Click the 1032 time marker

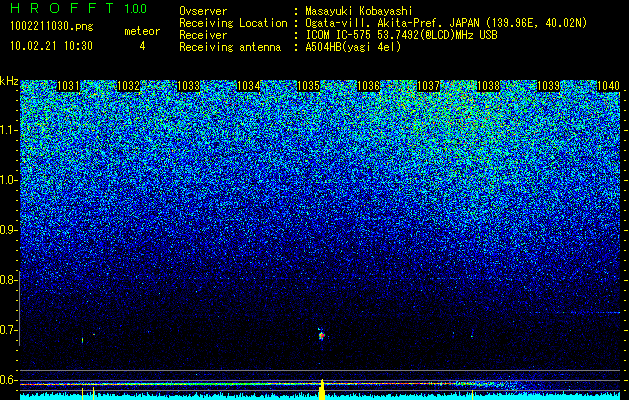coord(128,86)
